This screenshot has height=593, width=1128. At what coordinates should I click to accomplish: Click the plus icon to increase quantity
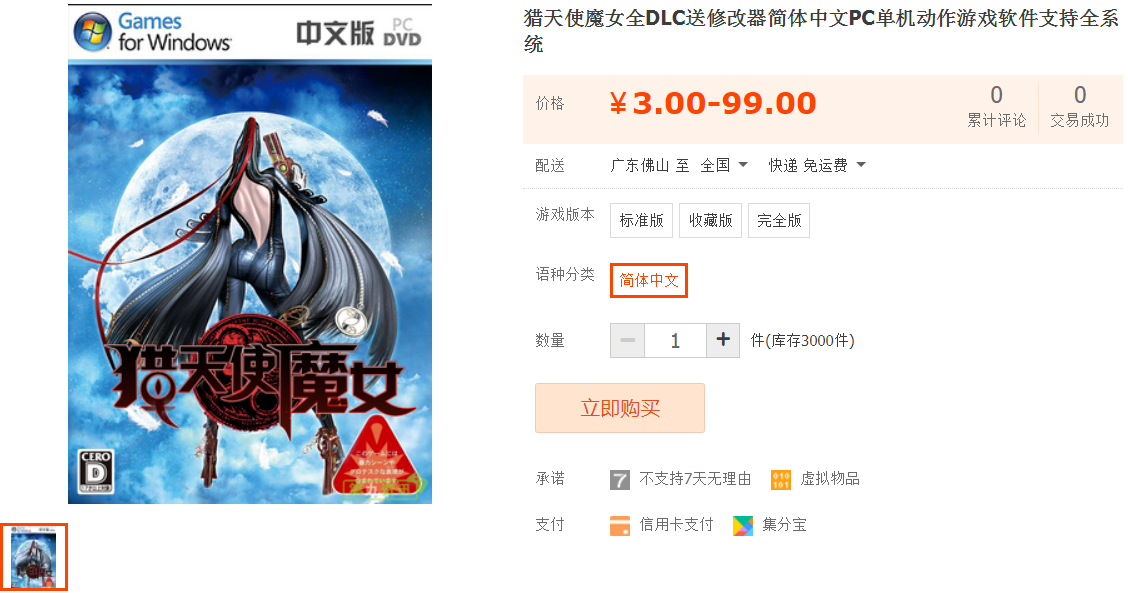click(x=723, y=340)
